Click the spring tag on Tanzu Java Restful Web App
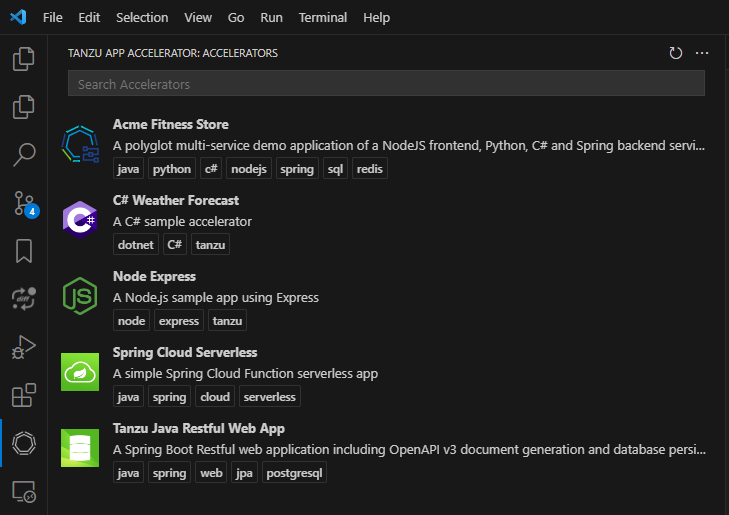This screenshot has height=515, width=729. click(169, 473)
